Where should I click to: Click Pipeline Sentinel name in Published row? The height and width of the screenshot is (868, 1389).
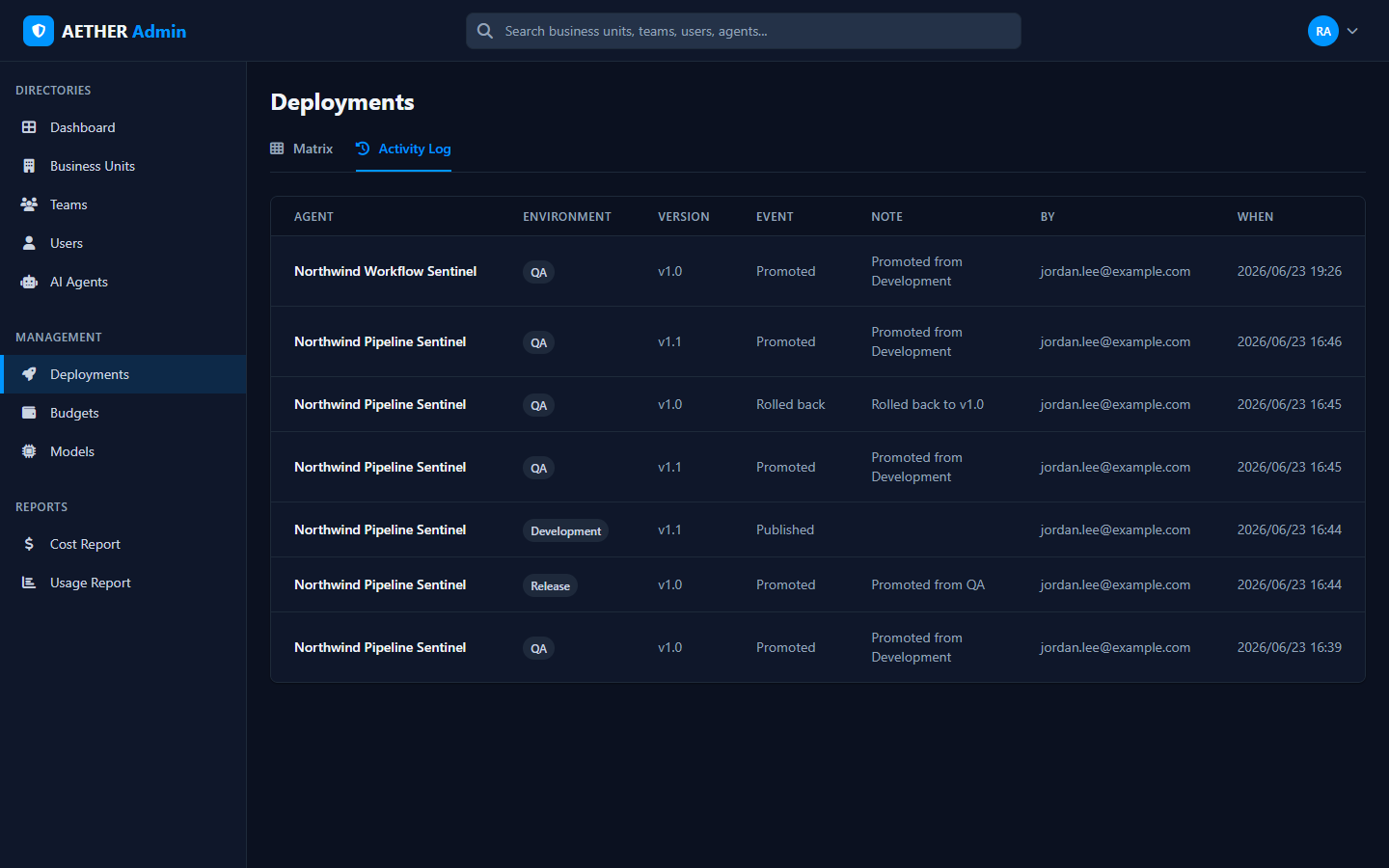[x=380, y=529]
